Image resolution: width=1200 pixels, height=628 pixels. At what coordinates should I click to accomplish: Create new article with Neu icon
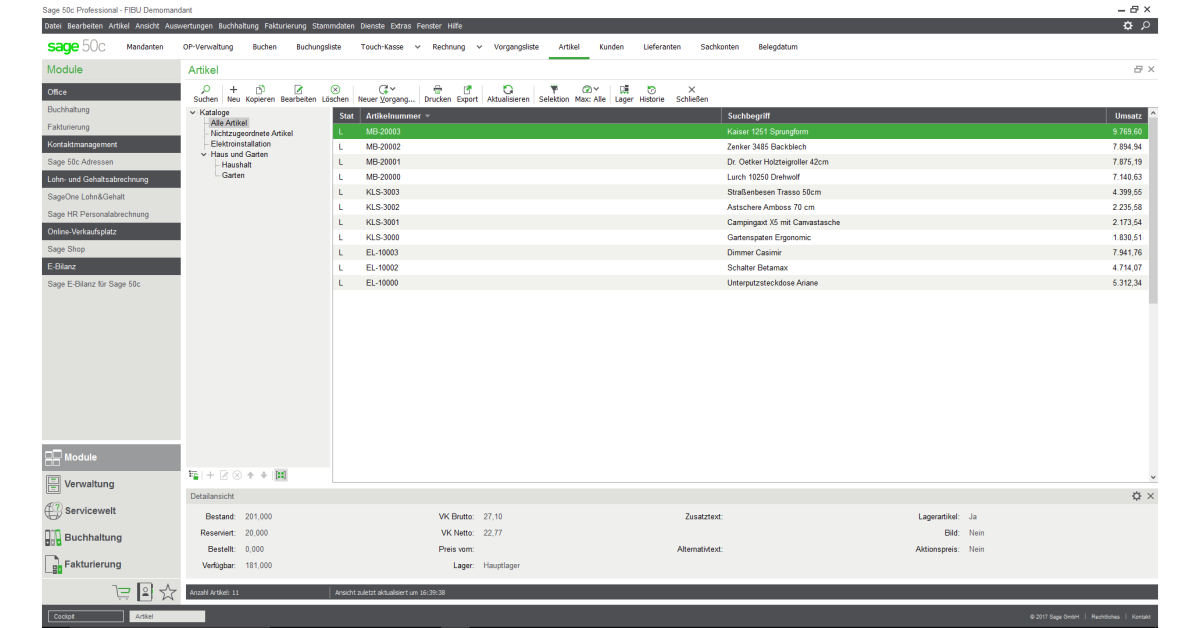(x=233, y=90)
